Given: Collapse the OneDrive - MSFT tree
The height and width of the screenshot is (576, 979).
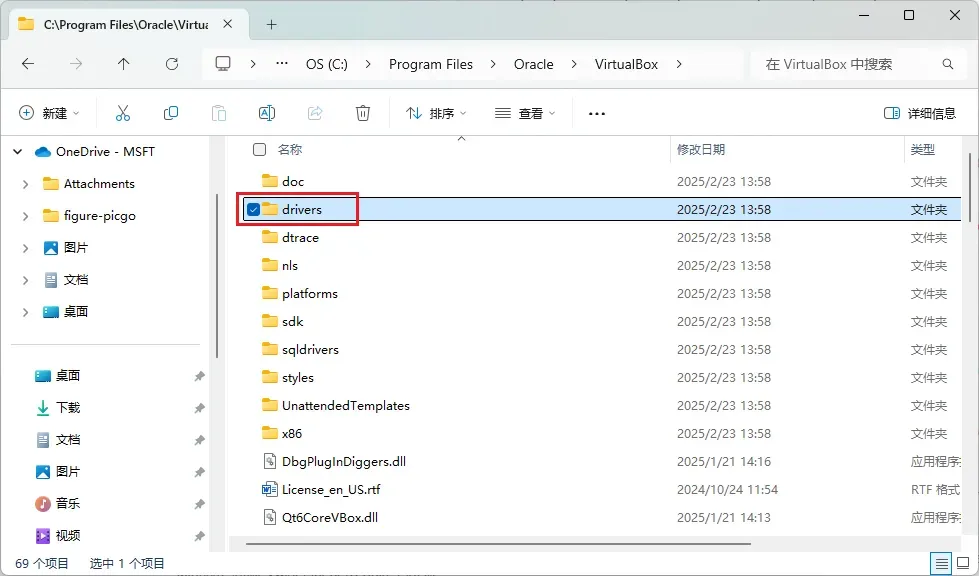Looking at the screenshot, I should (x=17, y=152).
